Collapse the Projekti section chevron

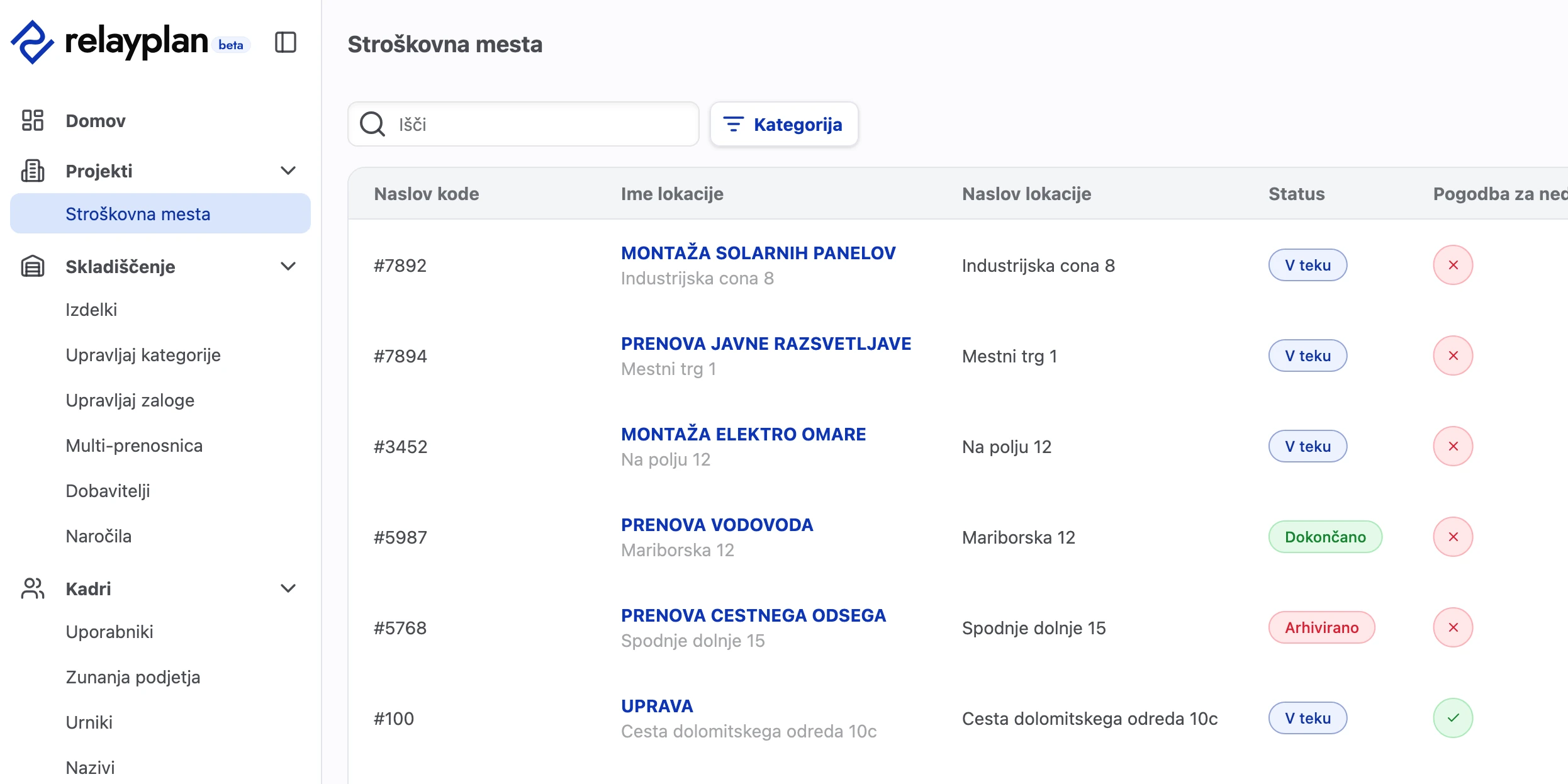[x=288, y=171]
